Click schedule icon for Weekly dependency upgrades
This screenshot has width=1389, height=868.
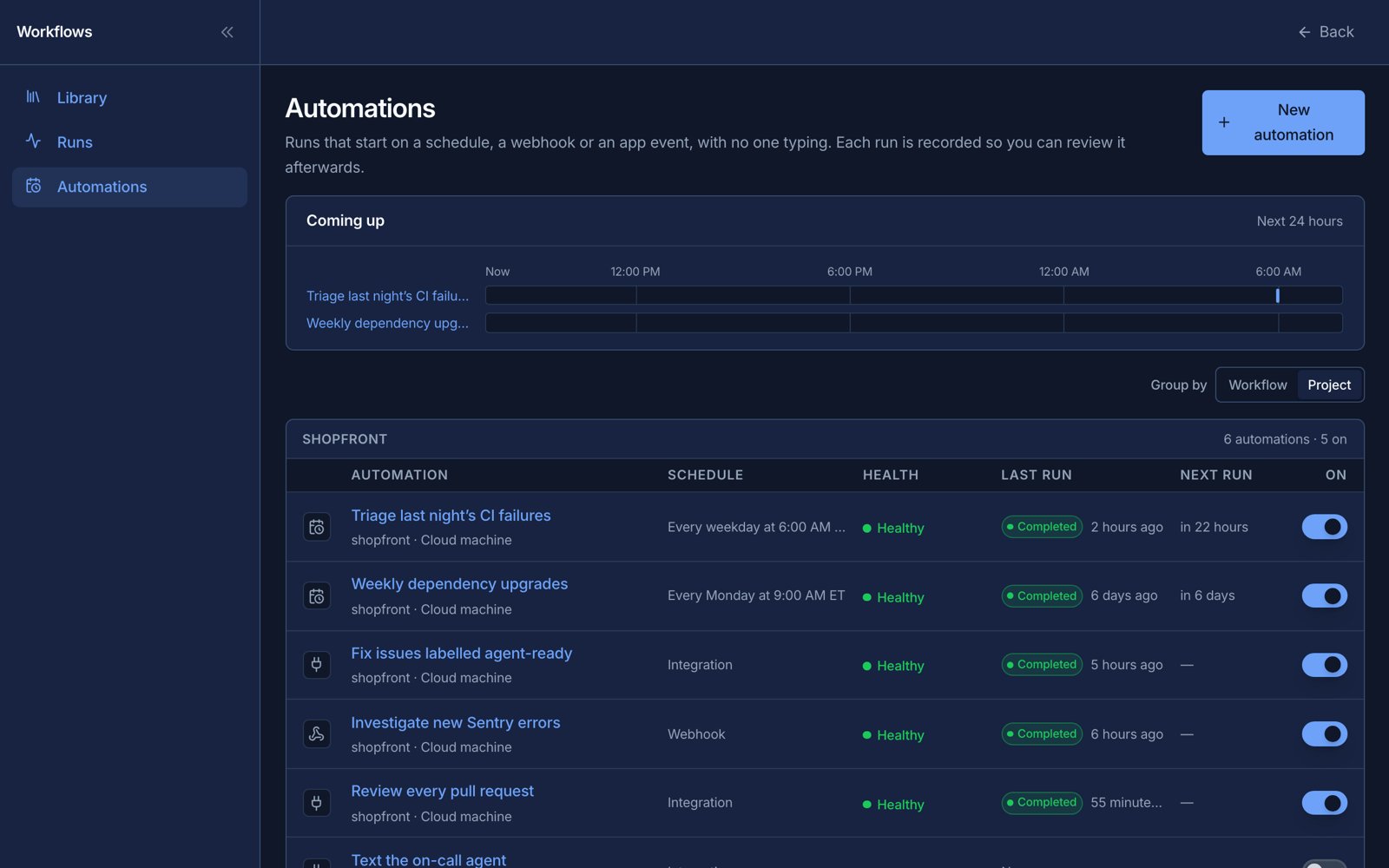[x=317, y=596]
